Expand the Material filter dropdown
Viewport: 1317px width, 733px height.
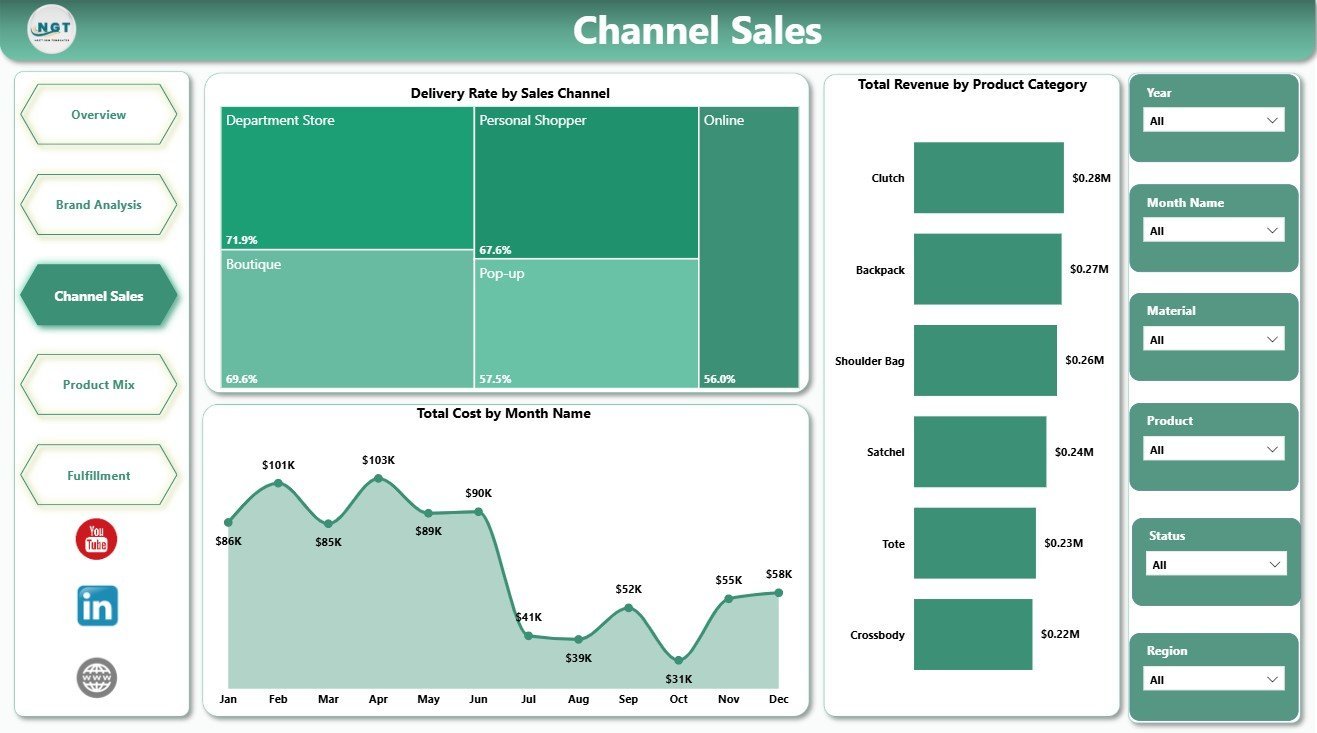[1213, 339]
